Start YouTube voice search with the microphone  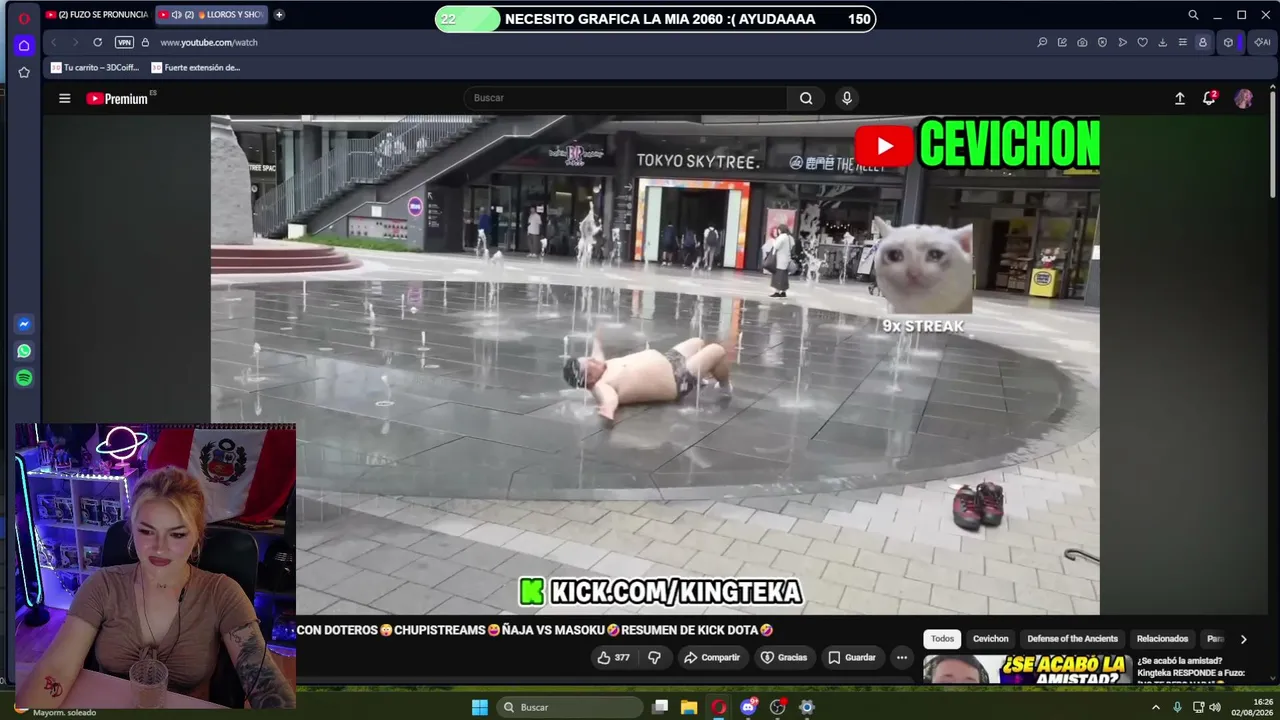pos(847,98)
